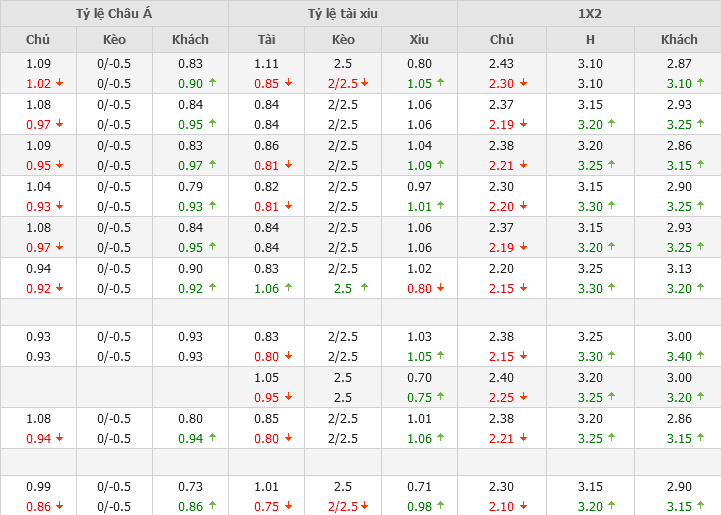Click the Kèo header under Tỷ lệ Châu Á
Viewport: 721px width, 515px height.
(115, 40)
